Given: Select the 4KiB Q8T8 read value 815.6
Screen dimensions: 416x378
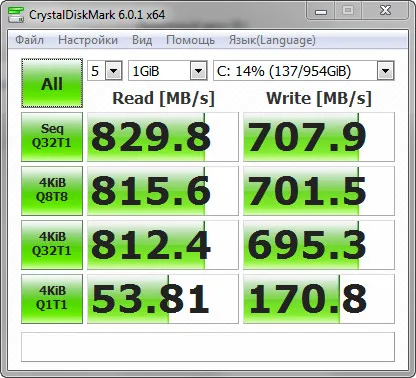Looking at the screenshot, I should [163, 191].
